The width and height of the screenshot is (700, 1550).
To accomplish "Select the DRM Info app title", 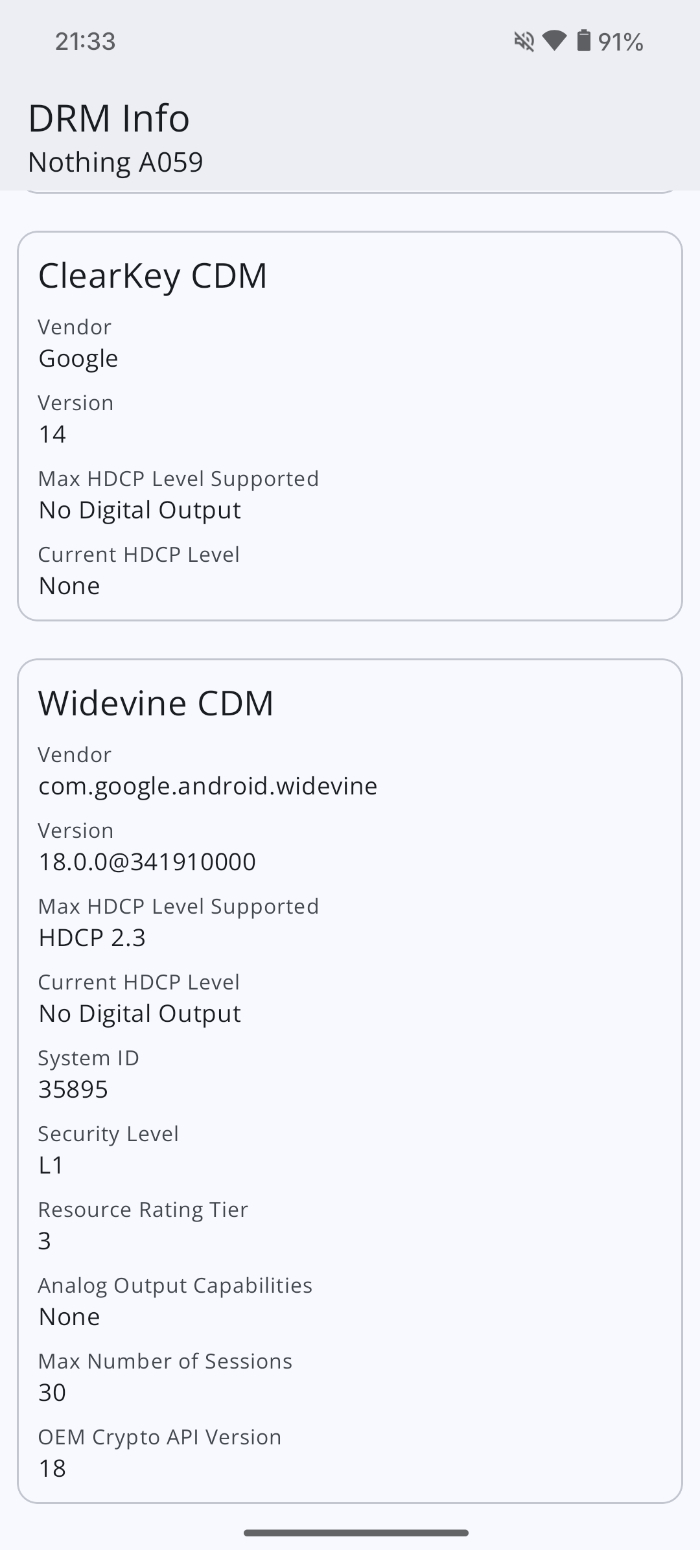I will point(109,118).
